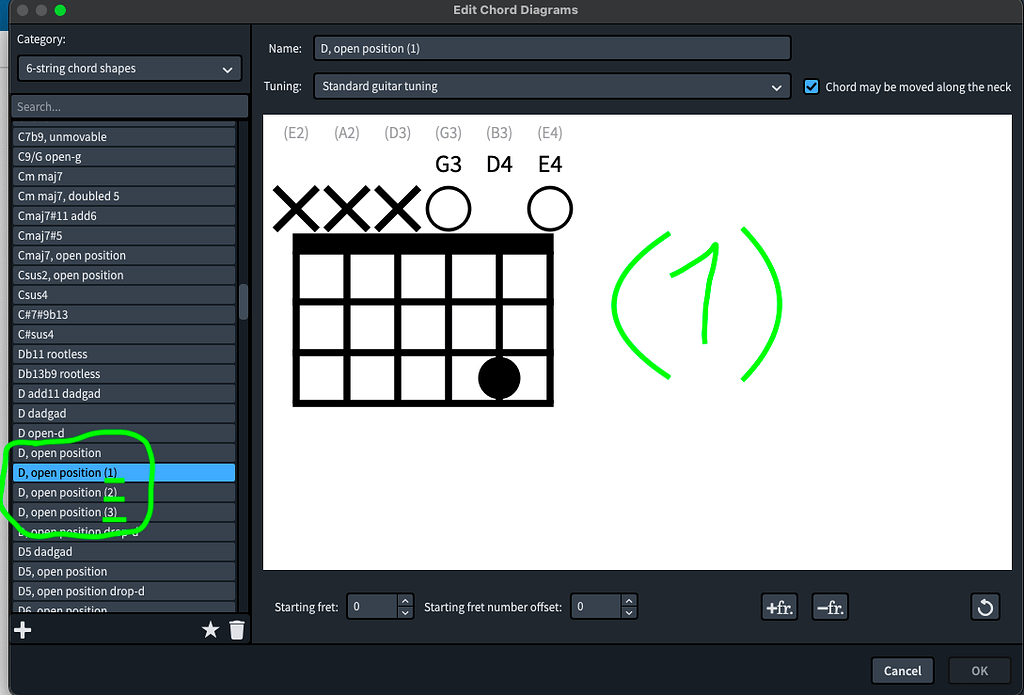This screenshot has height=695, width=1024.
Task: Shift diagram down a fret using -fr. icon
Action: point(830,607)
